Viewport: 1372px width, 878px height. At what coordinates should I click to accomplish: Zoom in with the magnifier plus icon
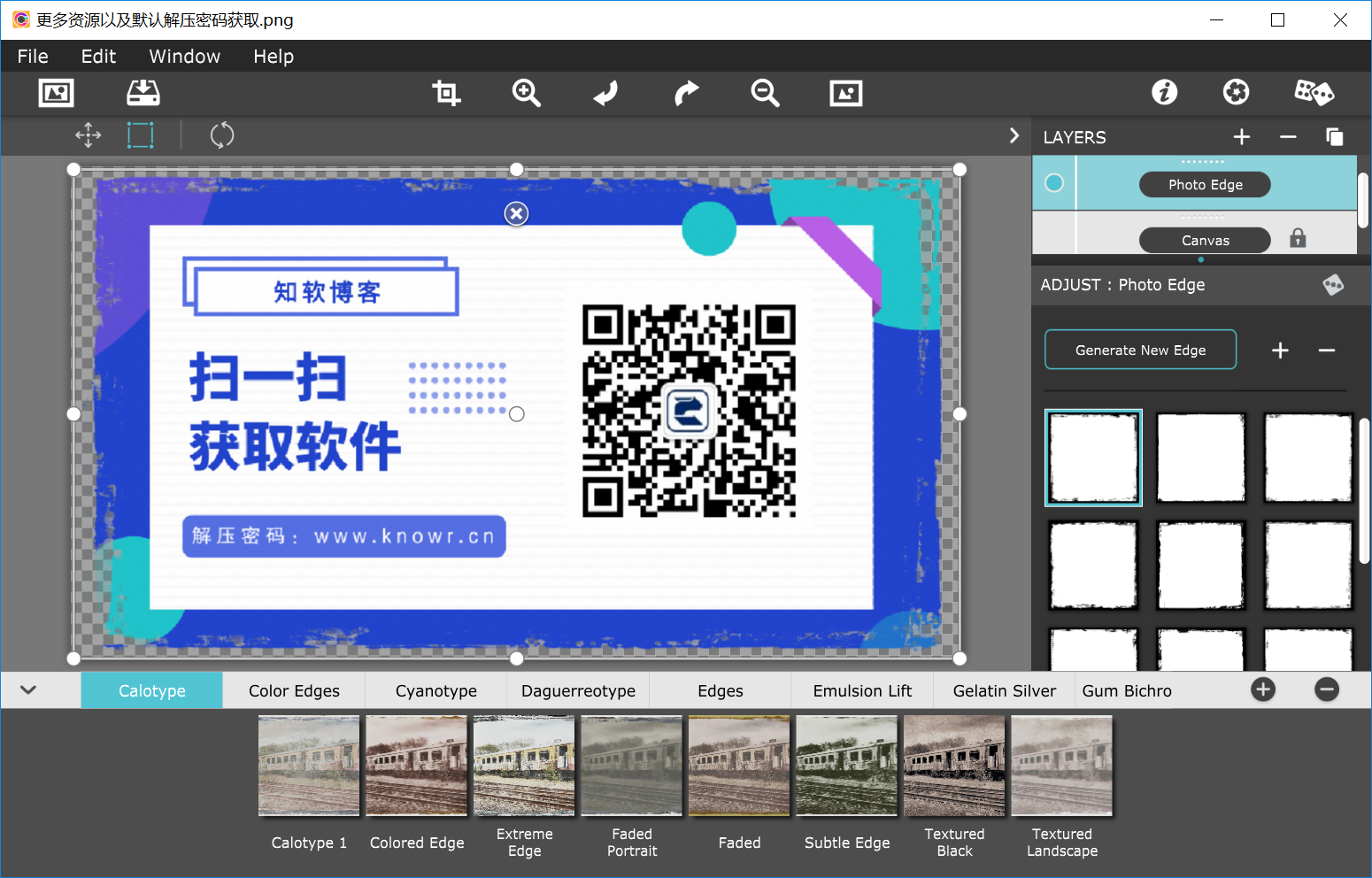coord(527,93)
